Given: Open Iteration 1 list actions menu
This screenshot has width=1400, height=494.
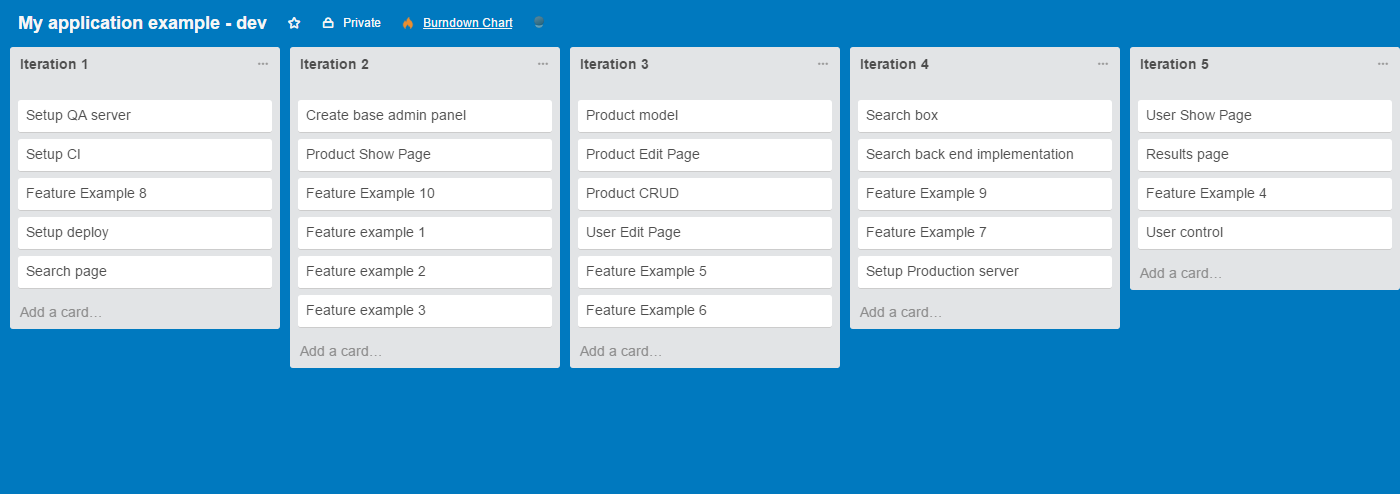Looking at the screenshot, I should pyautogui.click(x=263, y=64).
